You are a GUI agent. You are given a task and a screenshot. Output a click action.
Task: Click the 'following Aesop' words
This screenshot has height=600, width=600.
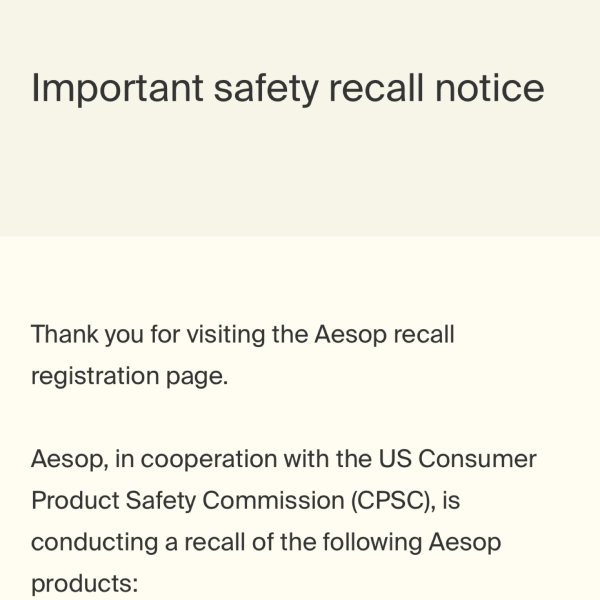click(412, 543)
